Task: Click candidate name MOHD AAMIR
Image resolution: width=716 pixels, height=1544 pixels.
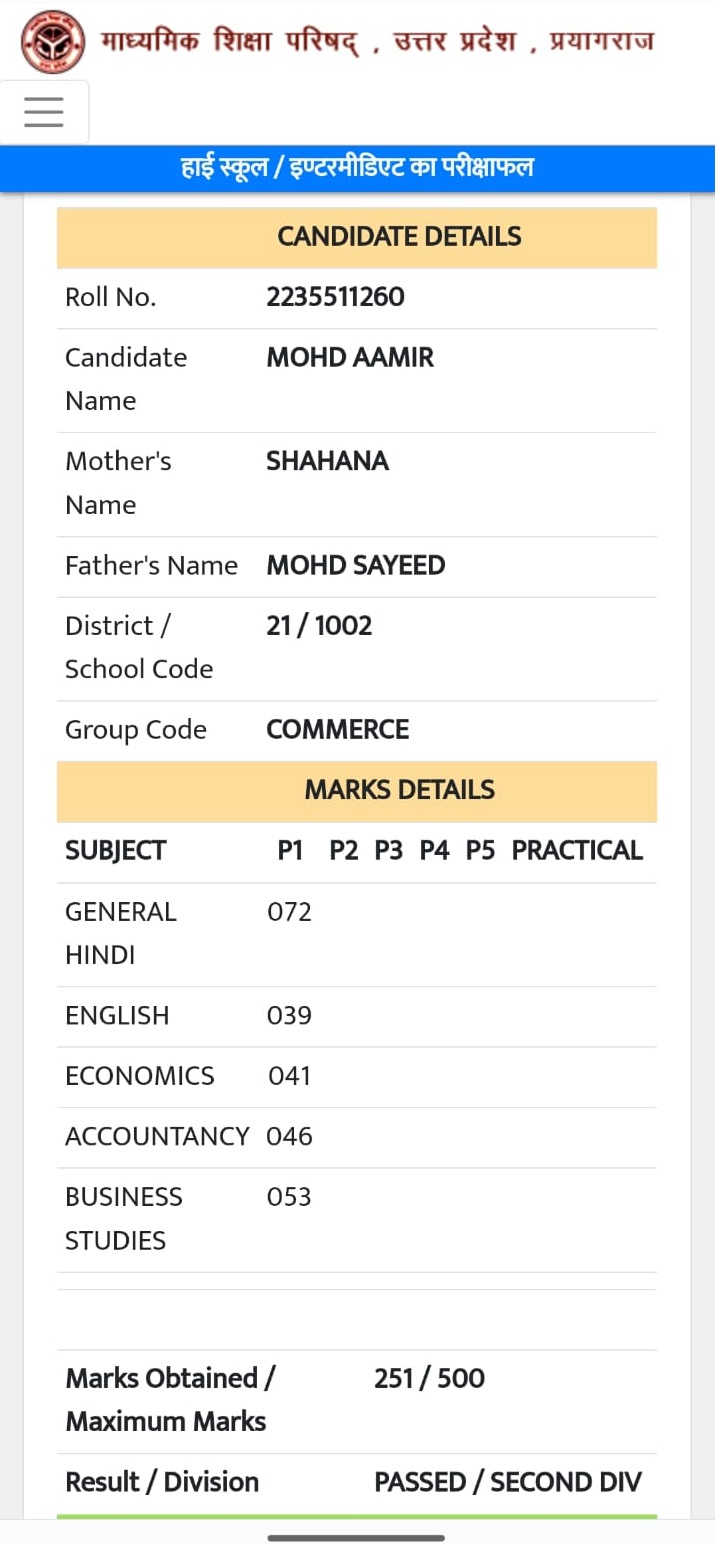Action: click(350, 358)
